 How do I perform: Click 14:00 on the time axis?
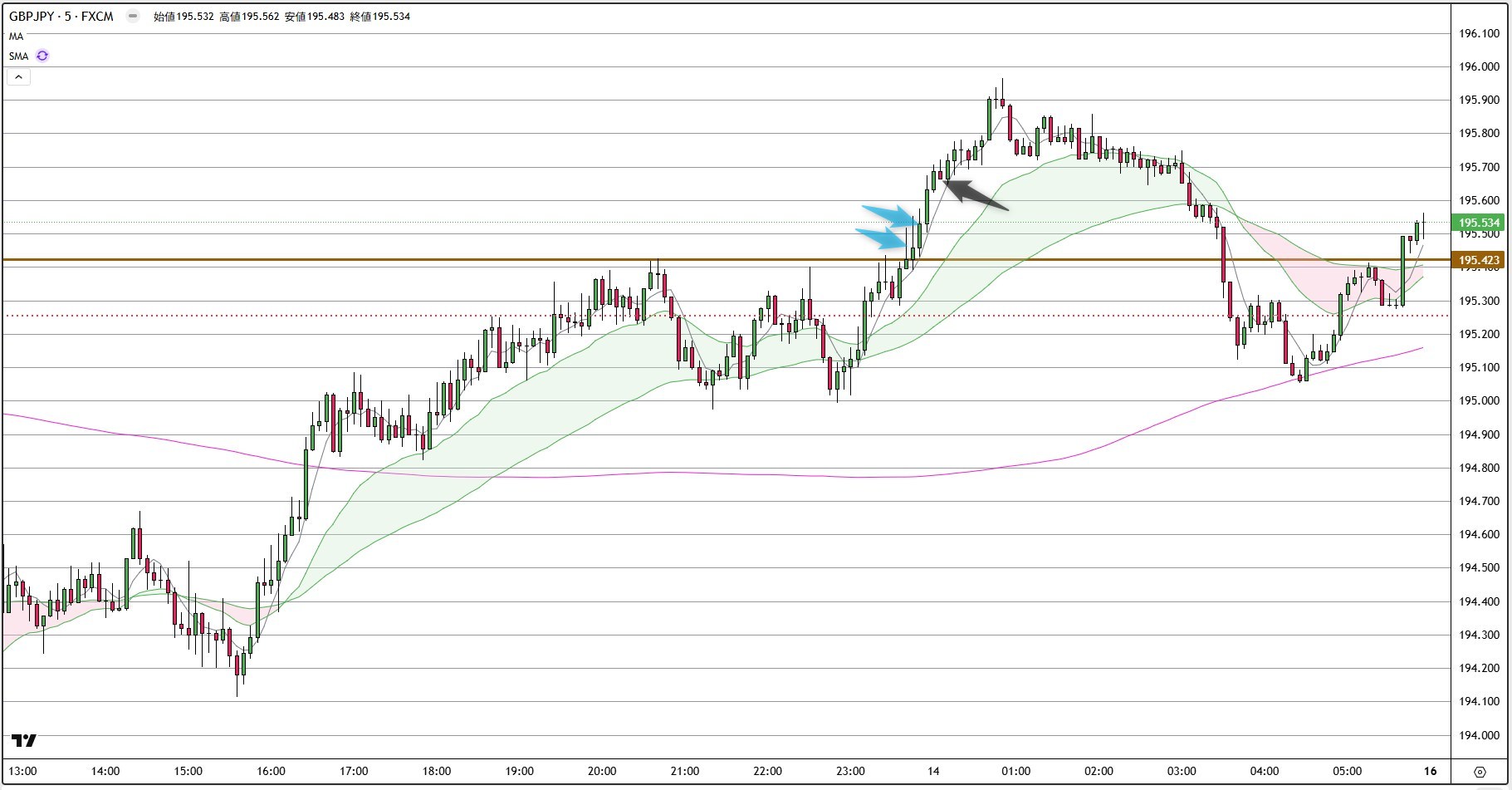point(105,771)
